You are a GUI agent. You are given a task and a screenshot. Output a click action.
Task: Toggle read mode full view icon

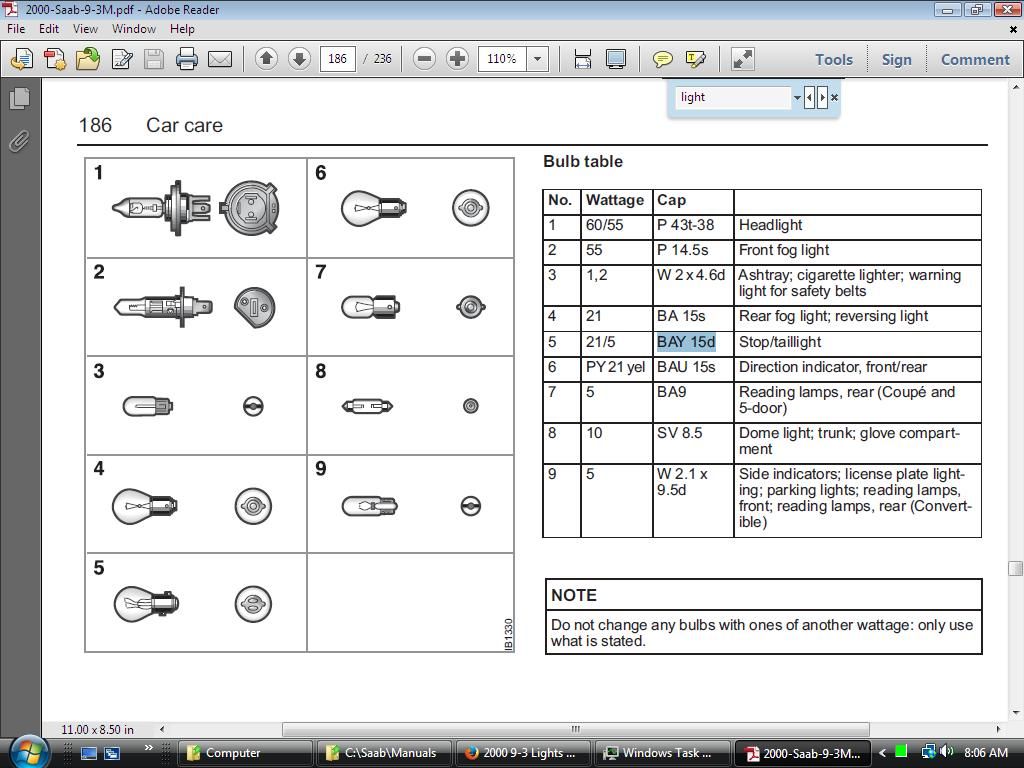743,59
